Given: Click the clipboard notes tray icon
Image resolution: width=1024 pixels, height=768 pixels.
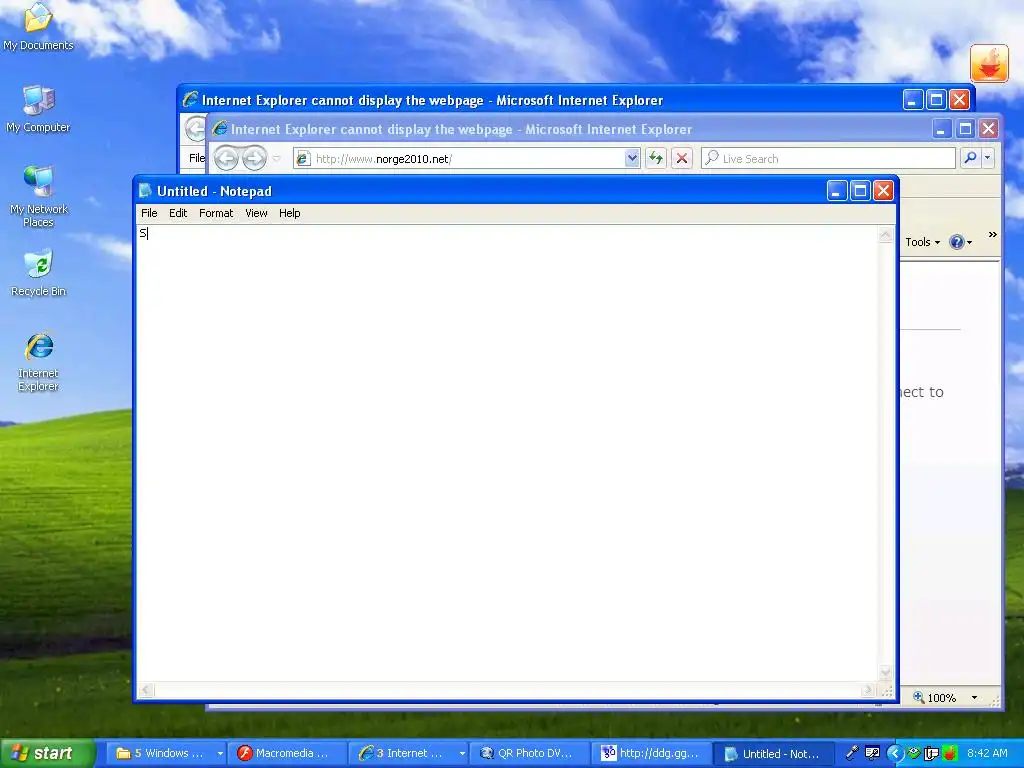Looking at the screenshot, I should [x=932, y=753].
